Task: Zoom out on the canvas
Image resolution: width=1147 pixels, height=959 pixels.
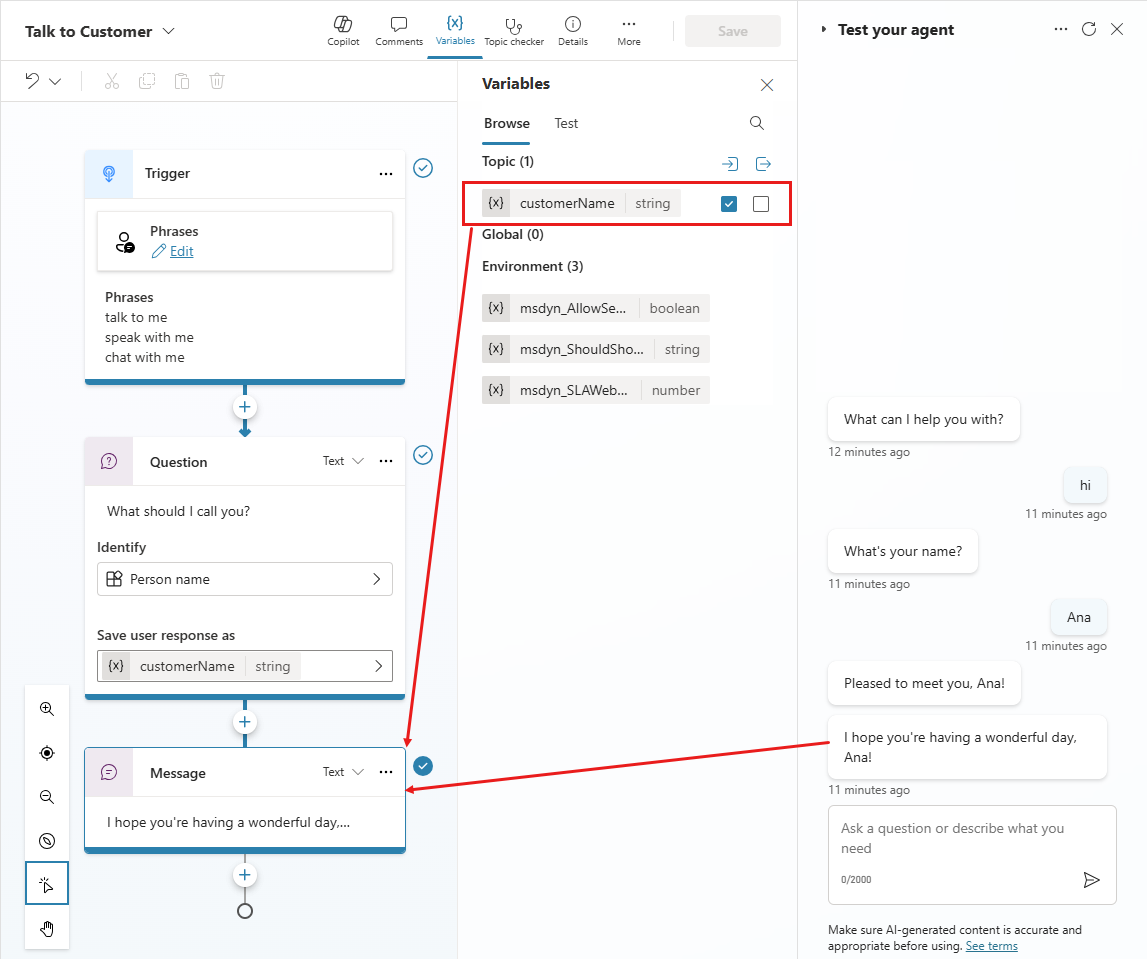Action: pyautogui.click(x=47, y=797)
